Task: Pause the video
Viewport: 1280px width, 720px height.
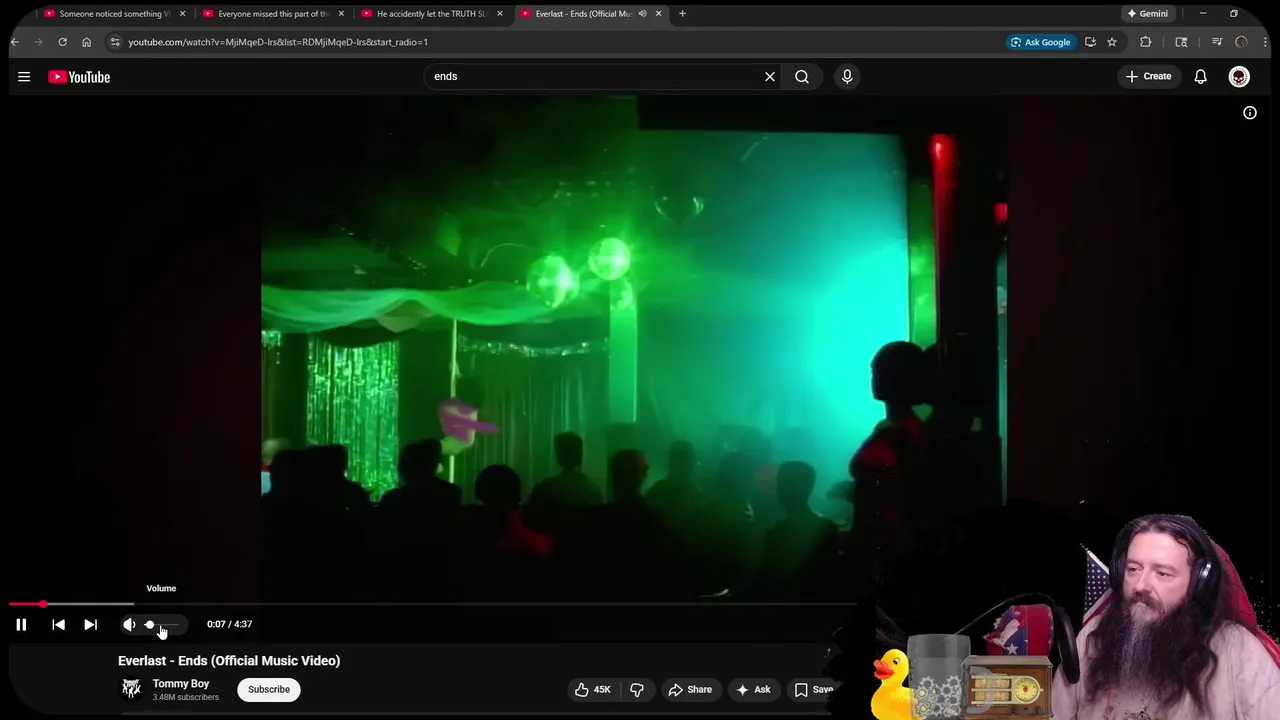Action: click(x=21, y=624)
